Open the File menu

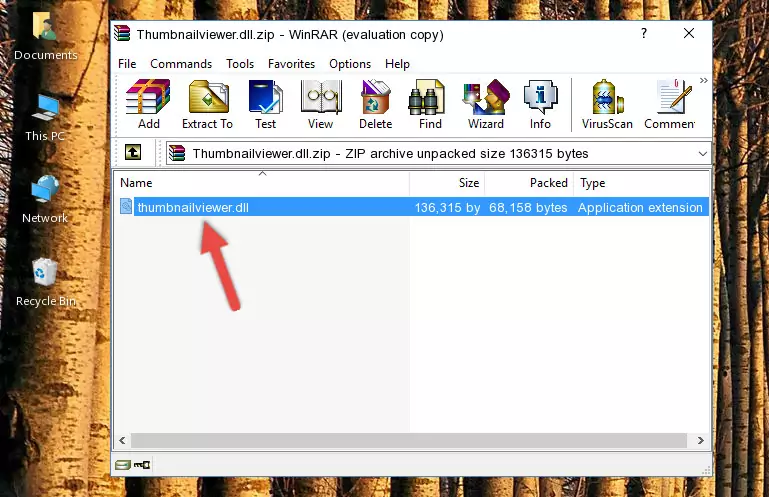pos(127,64)
